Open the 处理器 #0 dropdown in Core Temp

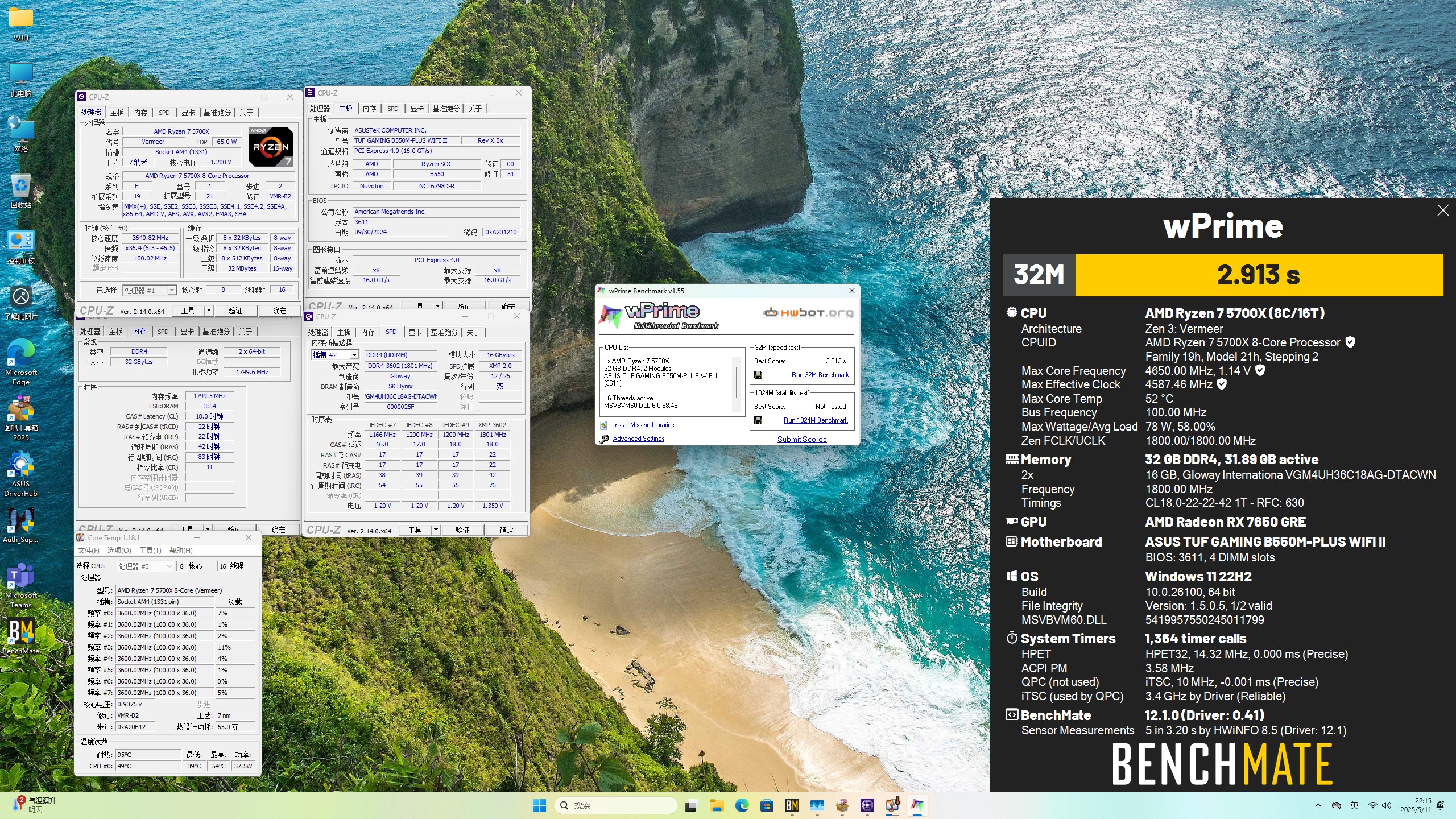click(145, 566)
